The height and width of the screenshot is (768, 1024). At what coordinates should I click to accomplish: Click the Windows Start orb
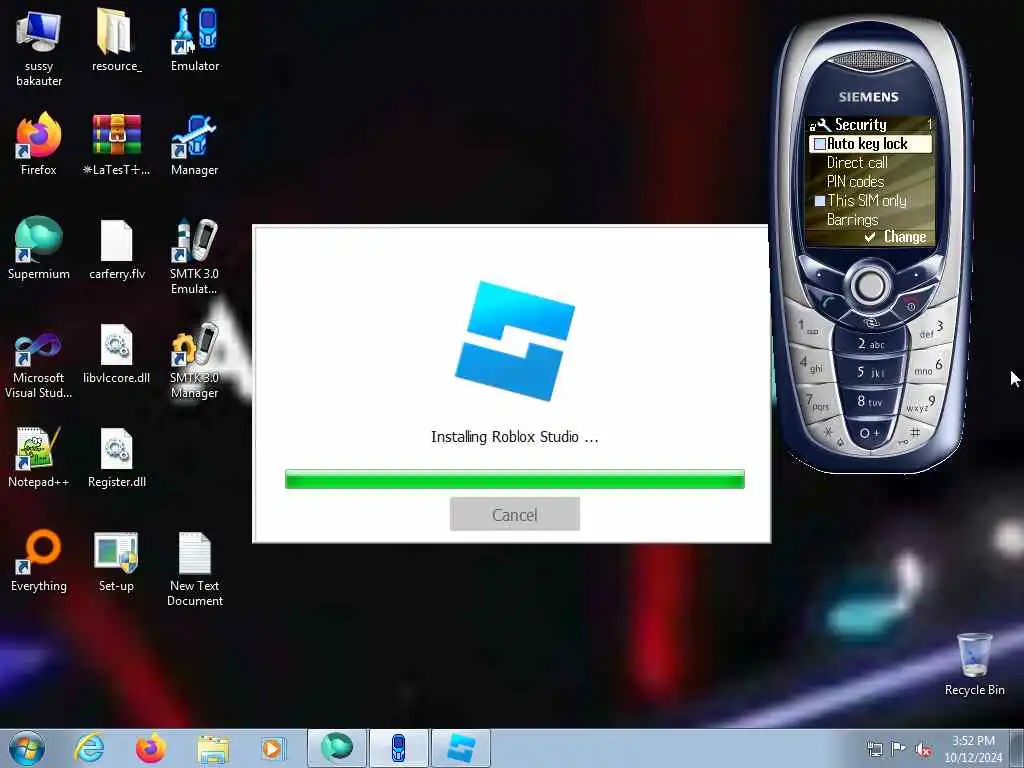[27, 748]
